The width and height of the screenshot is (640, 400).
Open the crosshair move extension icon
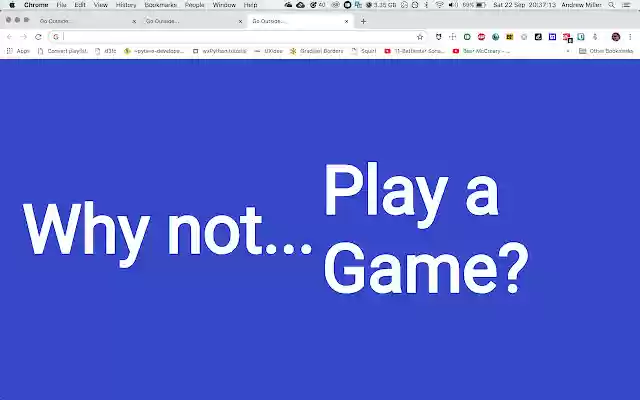click(453, 37)
